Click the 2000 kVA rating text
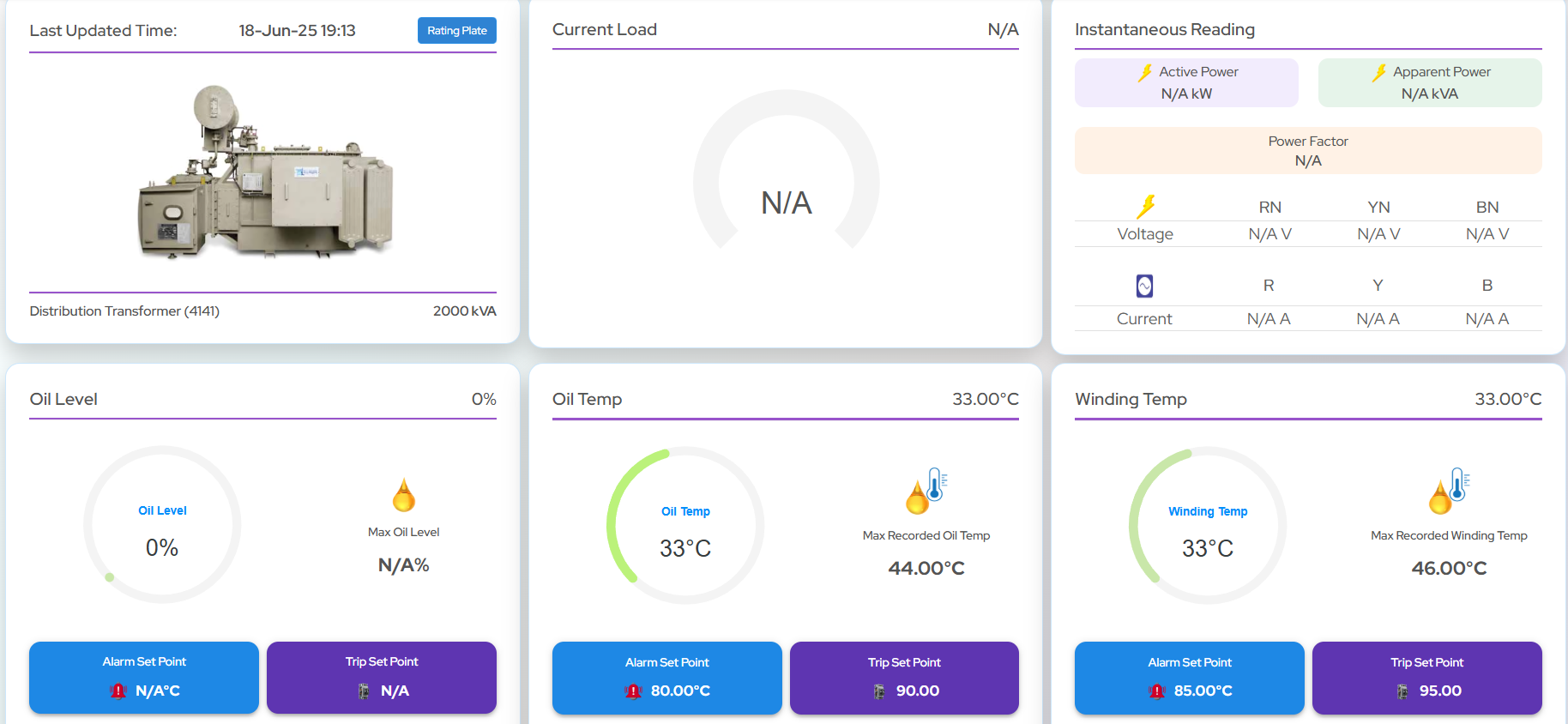Image resolution: width=1568 pixels, height=724 pixels. [x=464, y=311]
